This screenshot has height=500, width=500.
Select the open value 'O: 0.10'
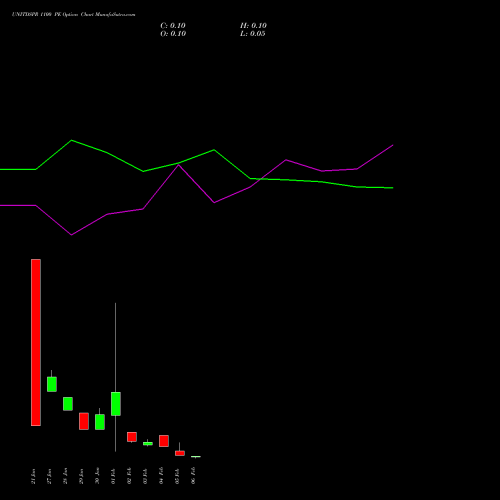click(173, 34)
